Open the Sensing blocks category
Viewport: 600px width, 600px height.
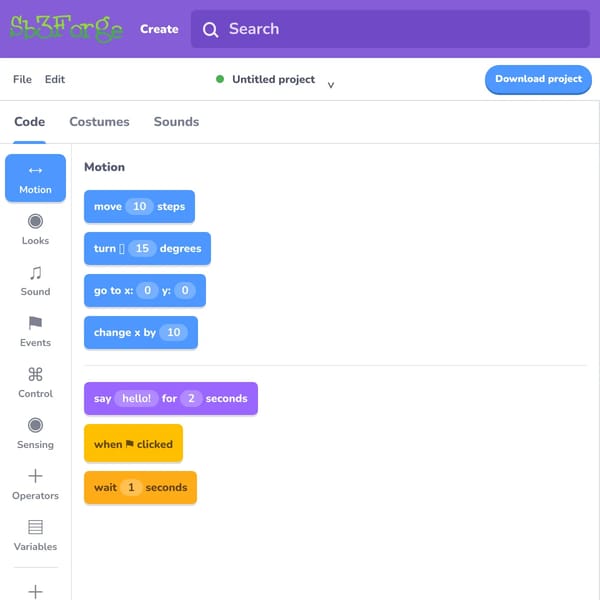(x=35, y=433)
